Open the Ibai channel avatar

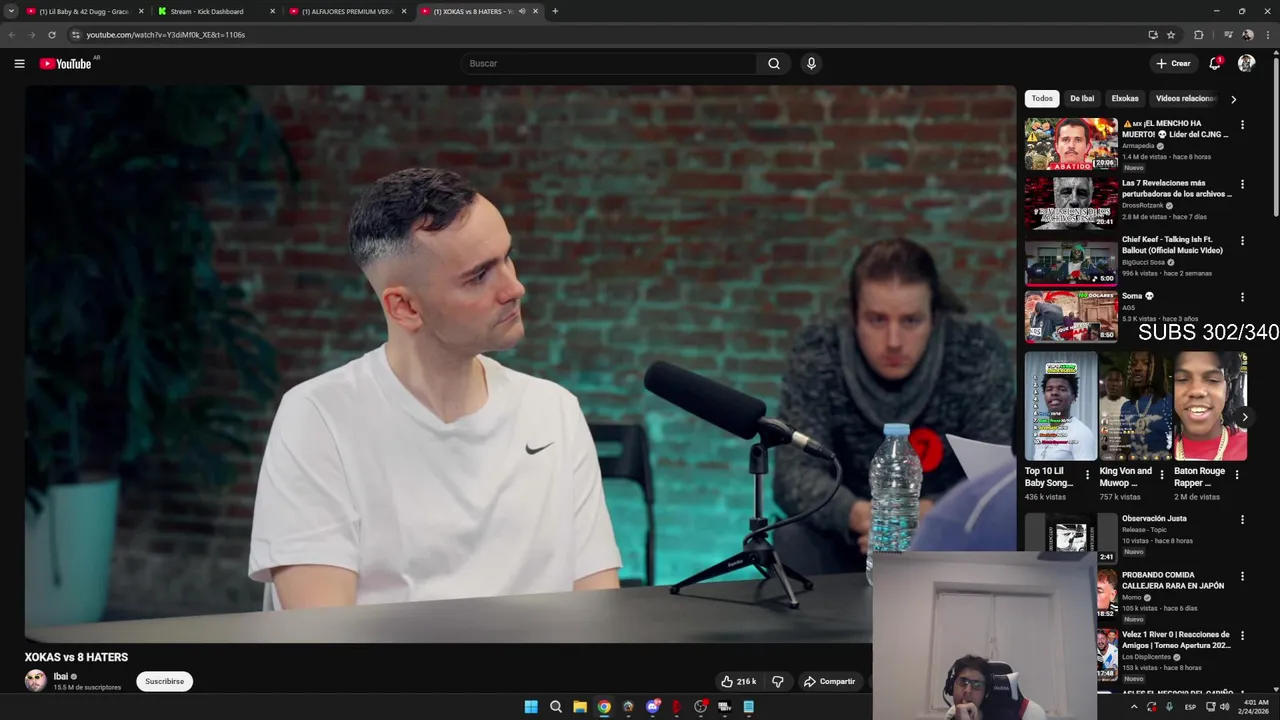coord(36,681)
